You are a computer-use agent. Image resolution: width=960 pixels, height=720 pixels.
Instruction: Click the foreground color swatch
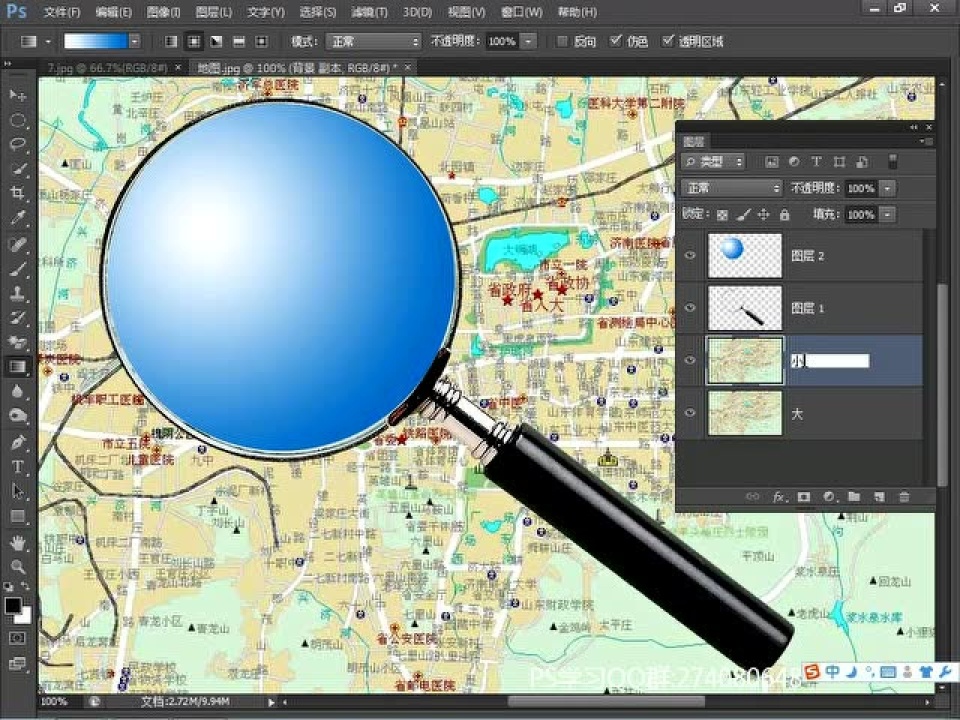(12, 605)
